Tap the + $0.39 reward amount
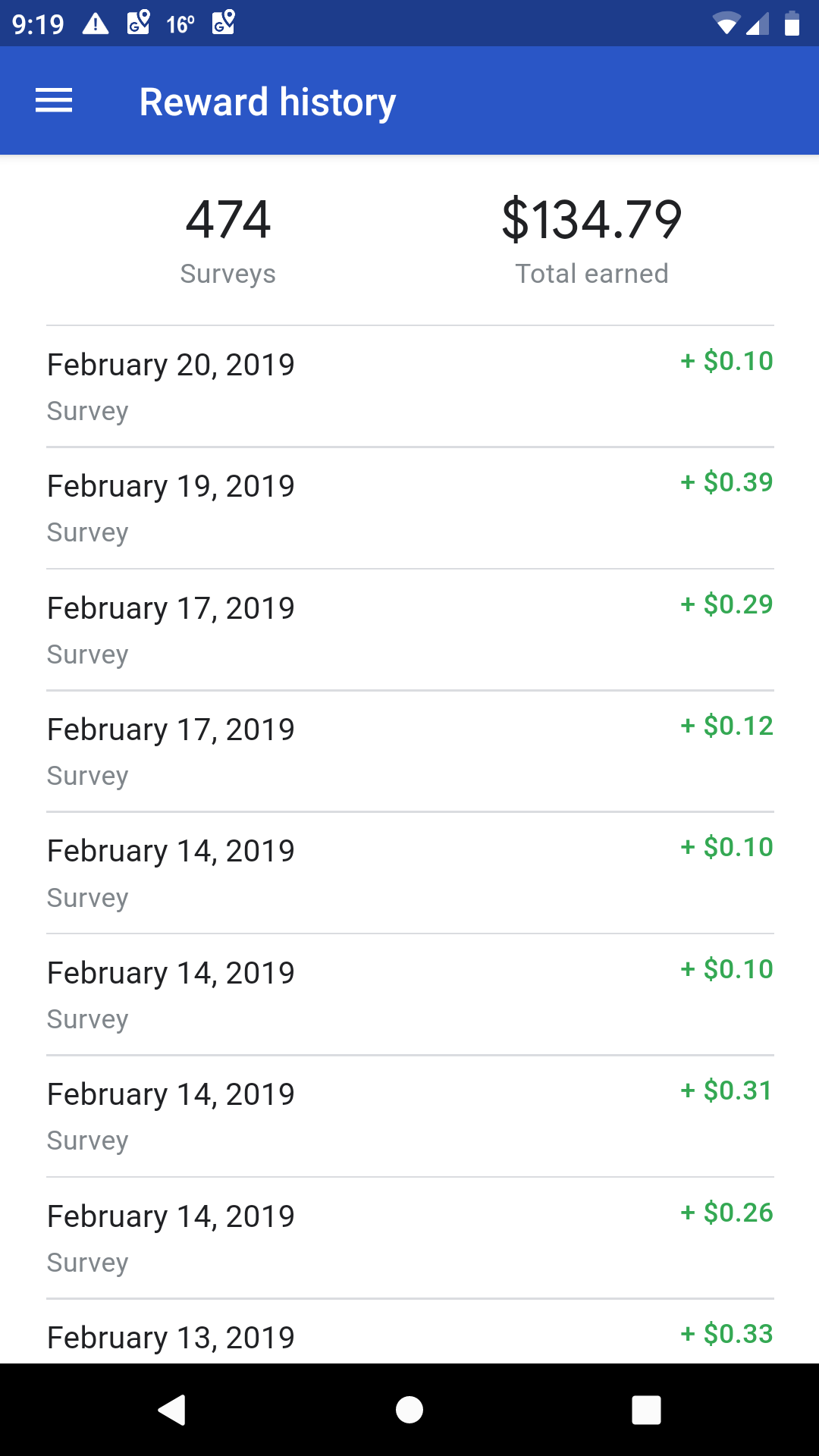 [x=726, y=482]
